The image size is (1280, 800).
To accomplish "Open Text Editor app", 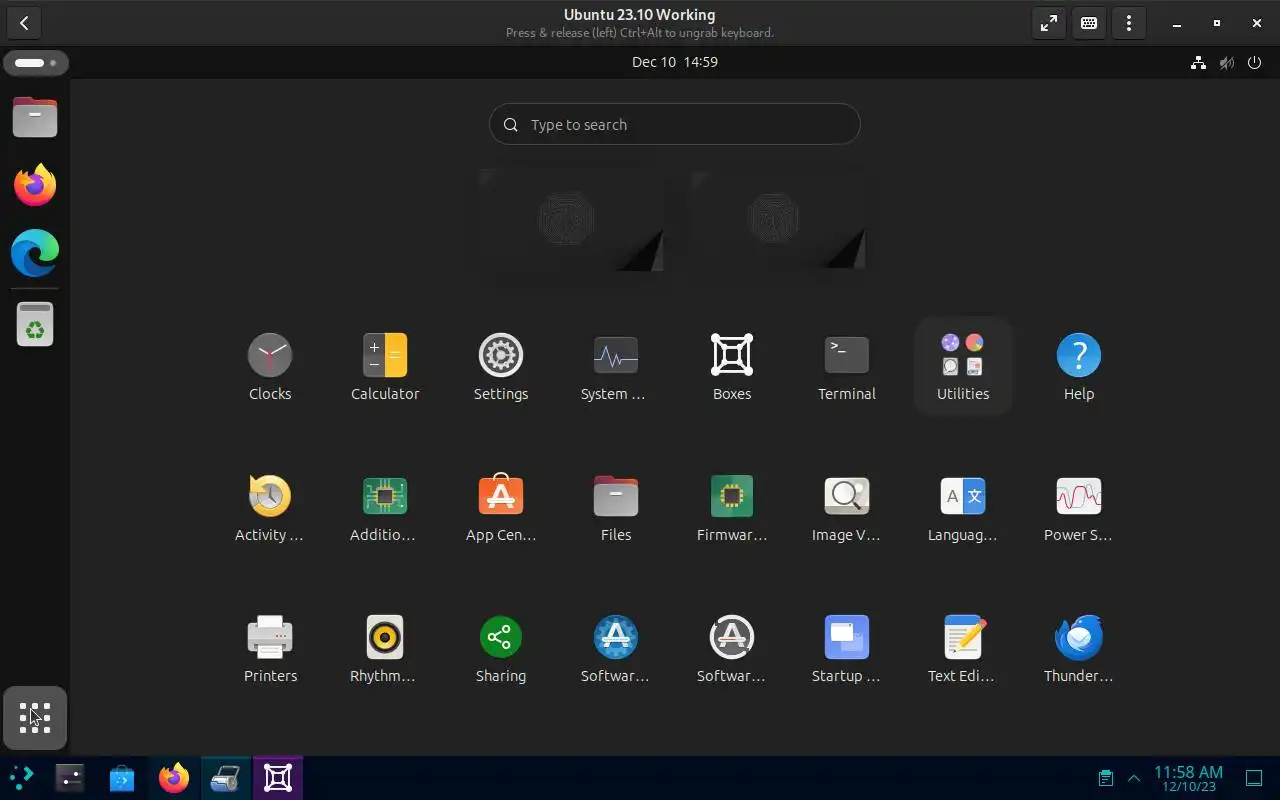I will (x=963, y=649).
